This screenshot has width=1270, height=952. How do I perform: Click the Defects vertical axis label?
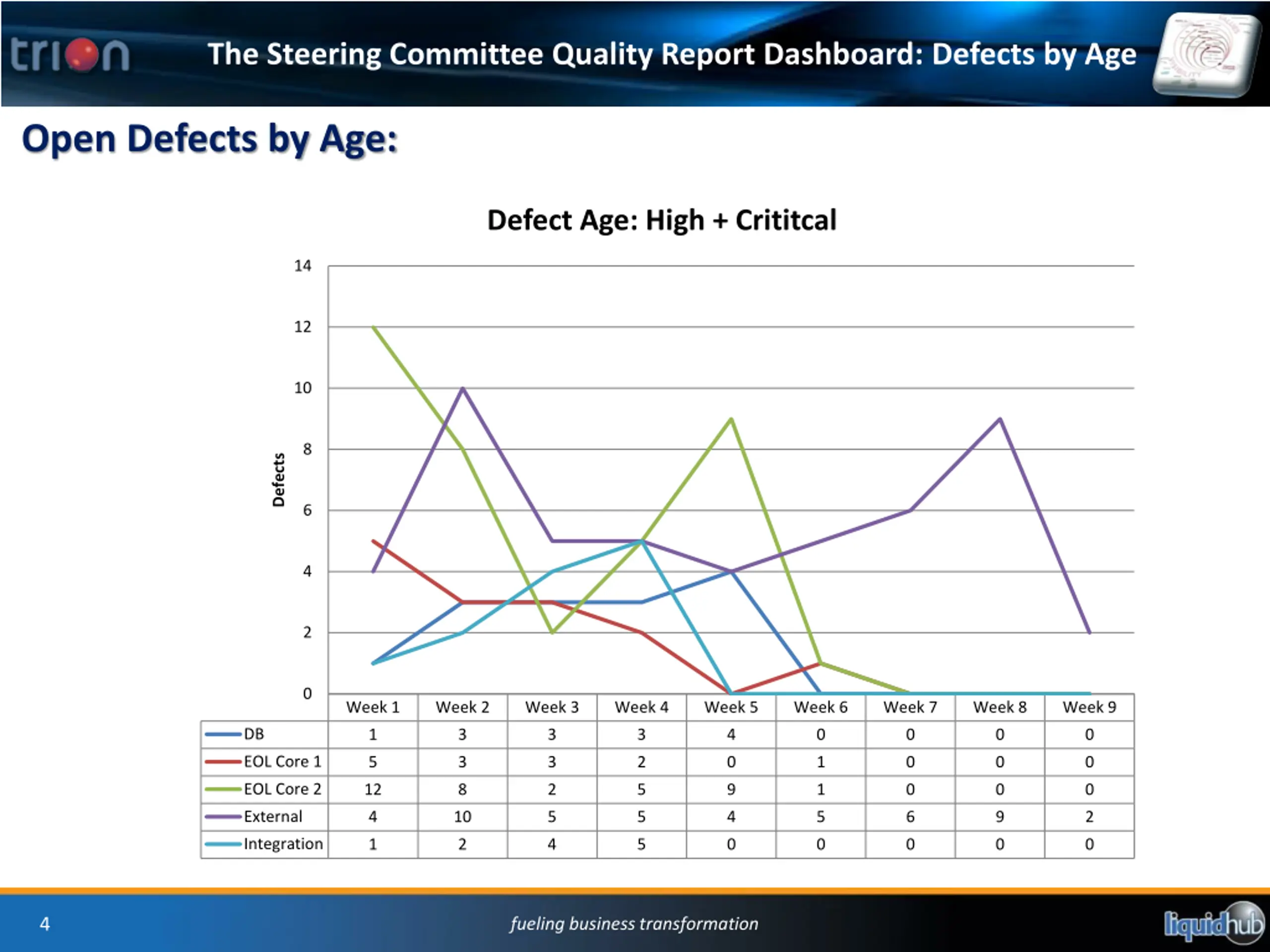(278, 480)
